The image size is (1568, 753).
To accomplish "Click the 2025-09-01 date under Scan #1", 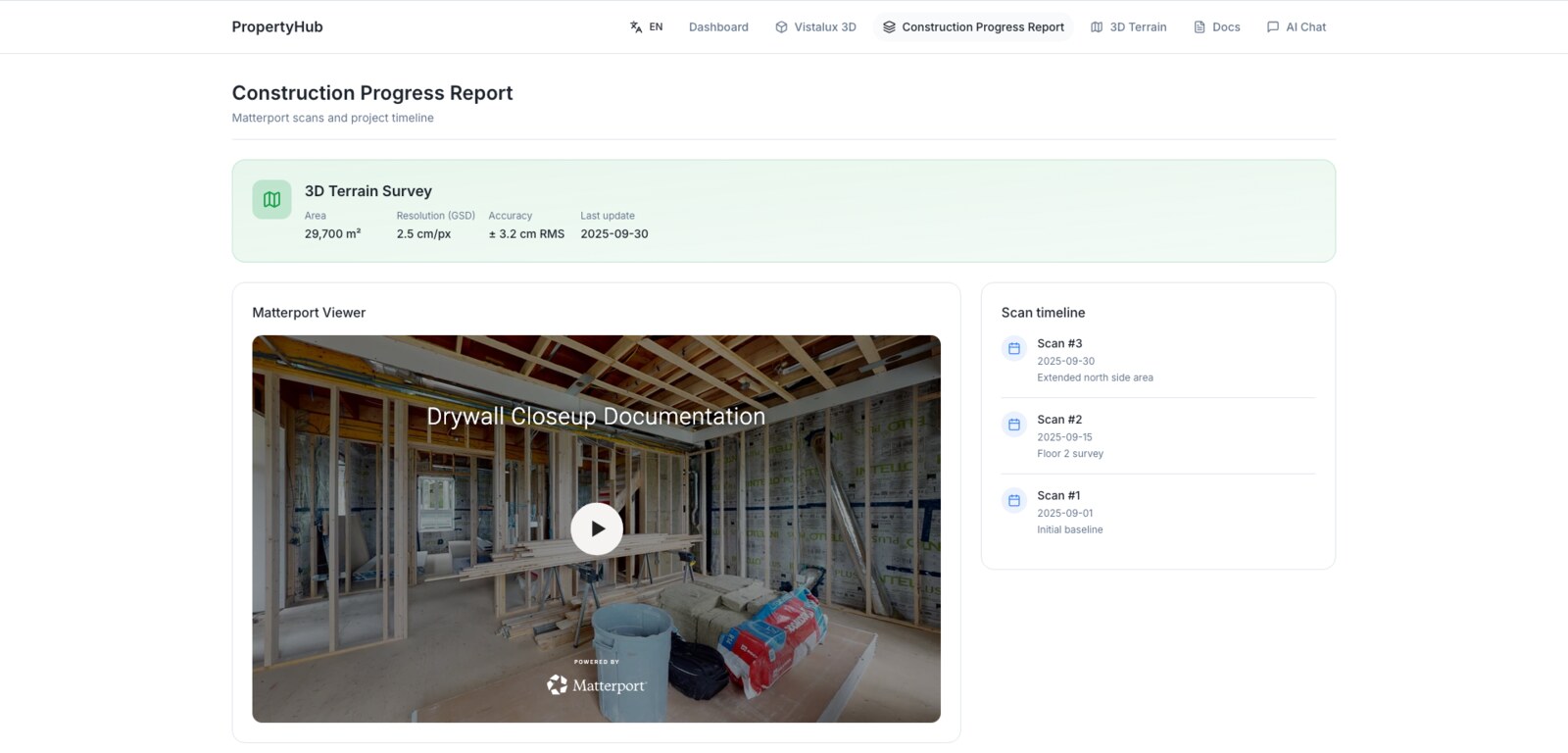I will (1064, 513).
